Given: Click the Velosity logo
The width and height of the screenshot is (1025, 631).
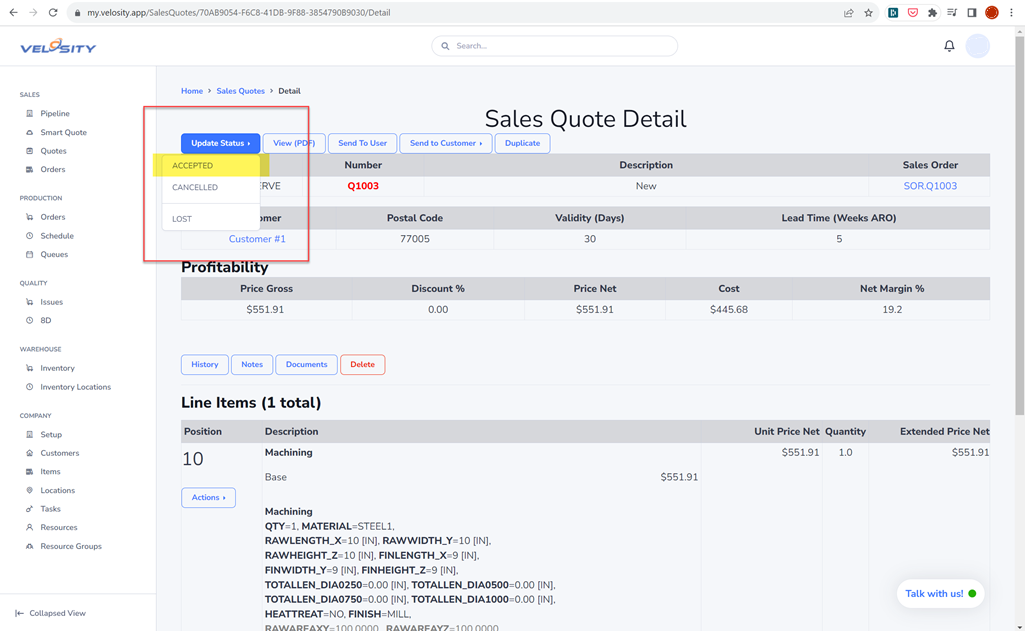Looking at the screenshot, I should (x=58, y=47).
